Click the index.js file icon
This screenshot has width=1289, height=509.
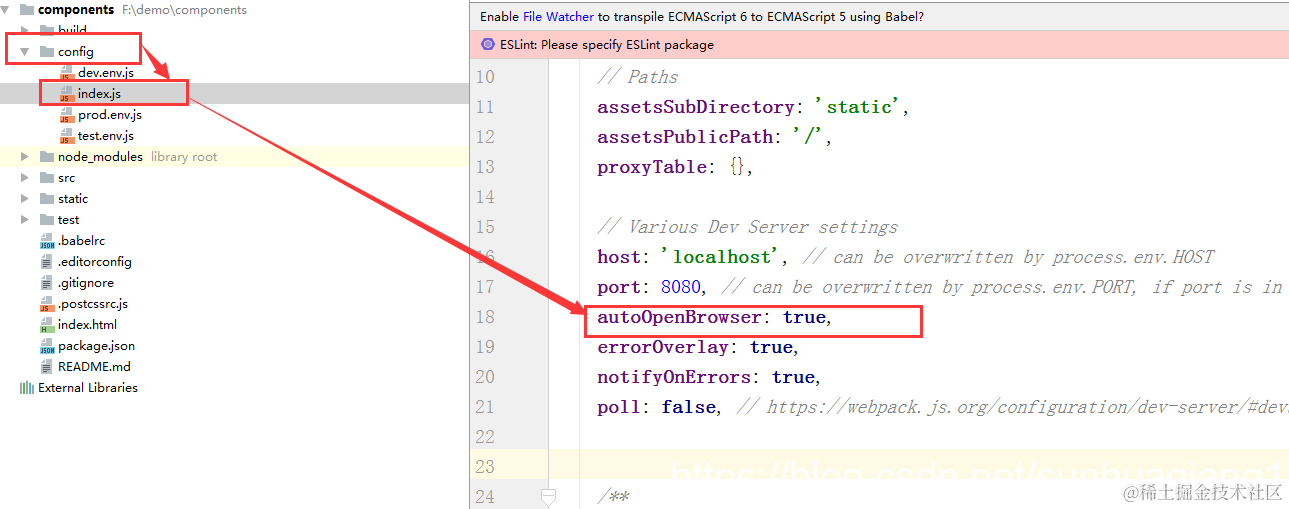pos(67,94)
